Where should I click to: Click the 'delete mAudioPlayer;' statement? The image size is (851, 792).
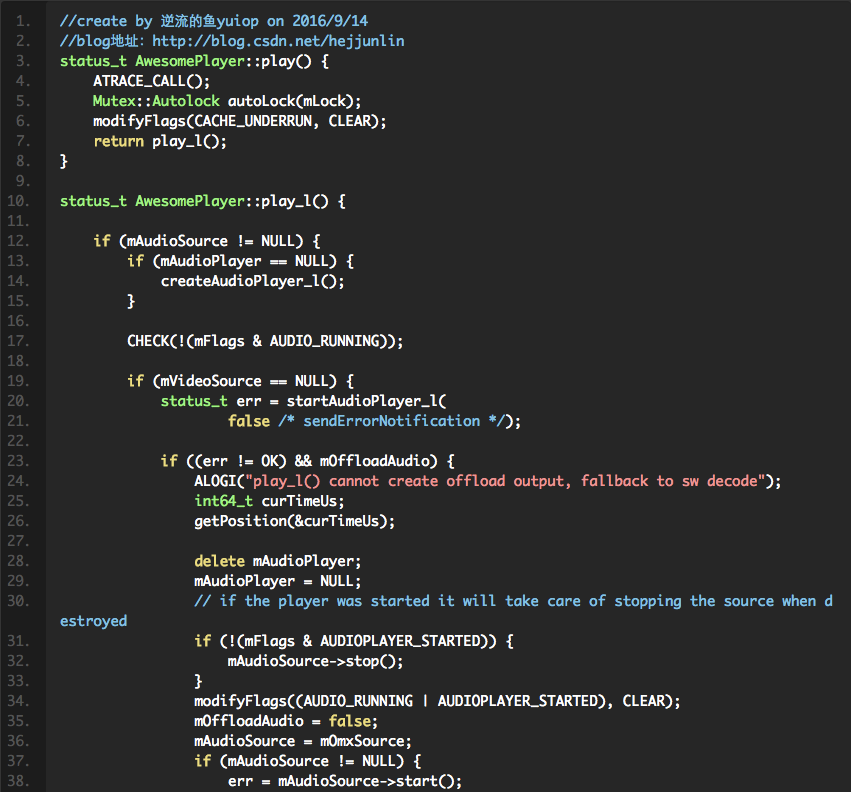(277, 561)
